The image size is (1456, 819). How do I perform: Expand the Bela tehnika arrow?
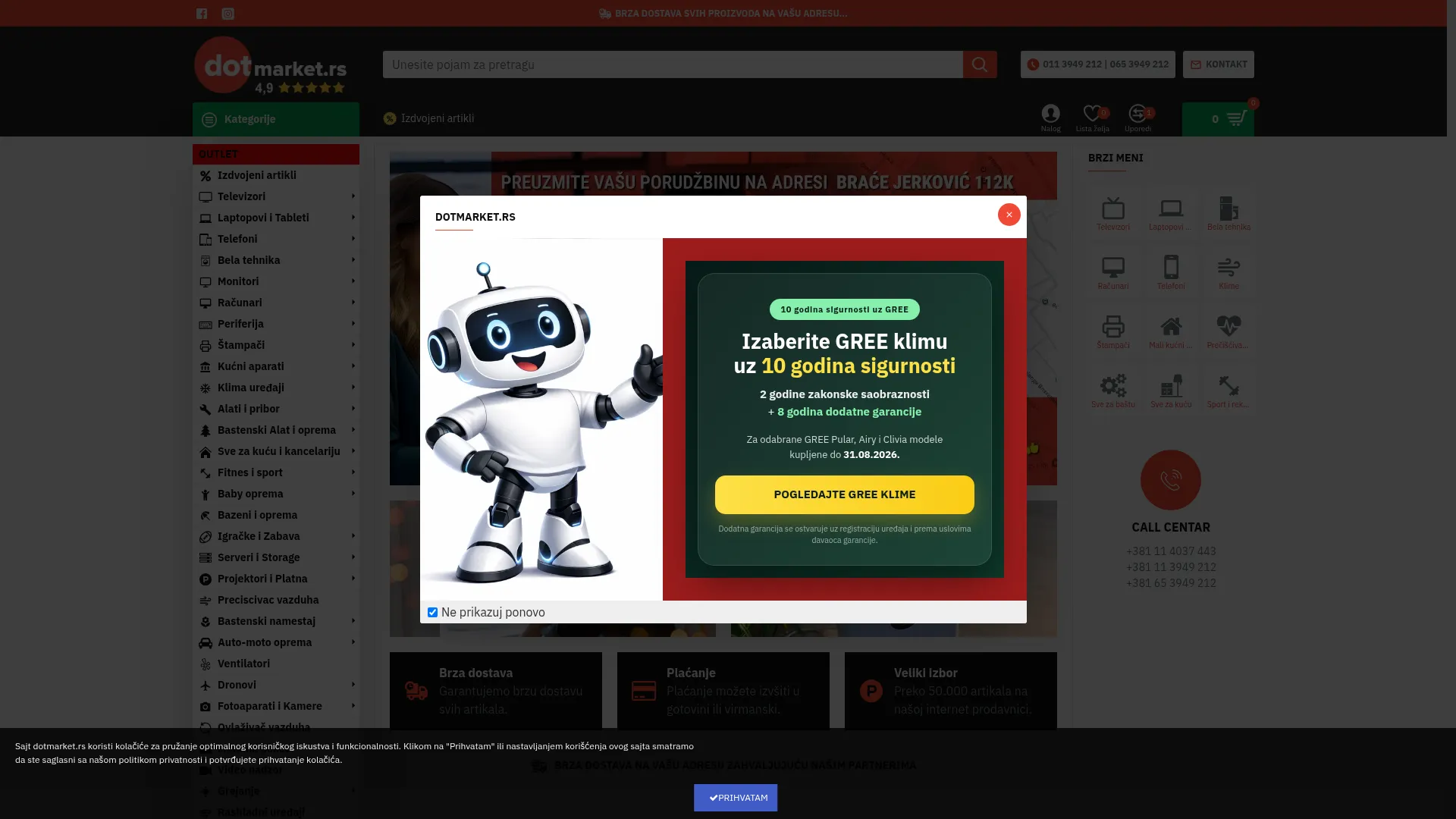[353, 260]
